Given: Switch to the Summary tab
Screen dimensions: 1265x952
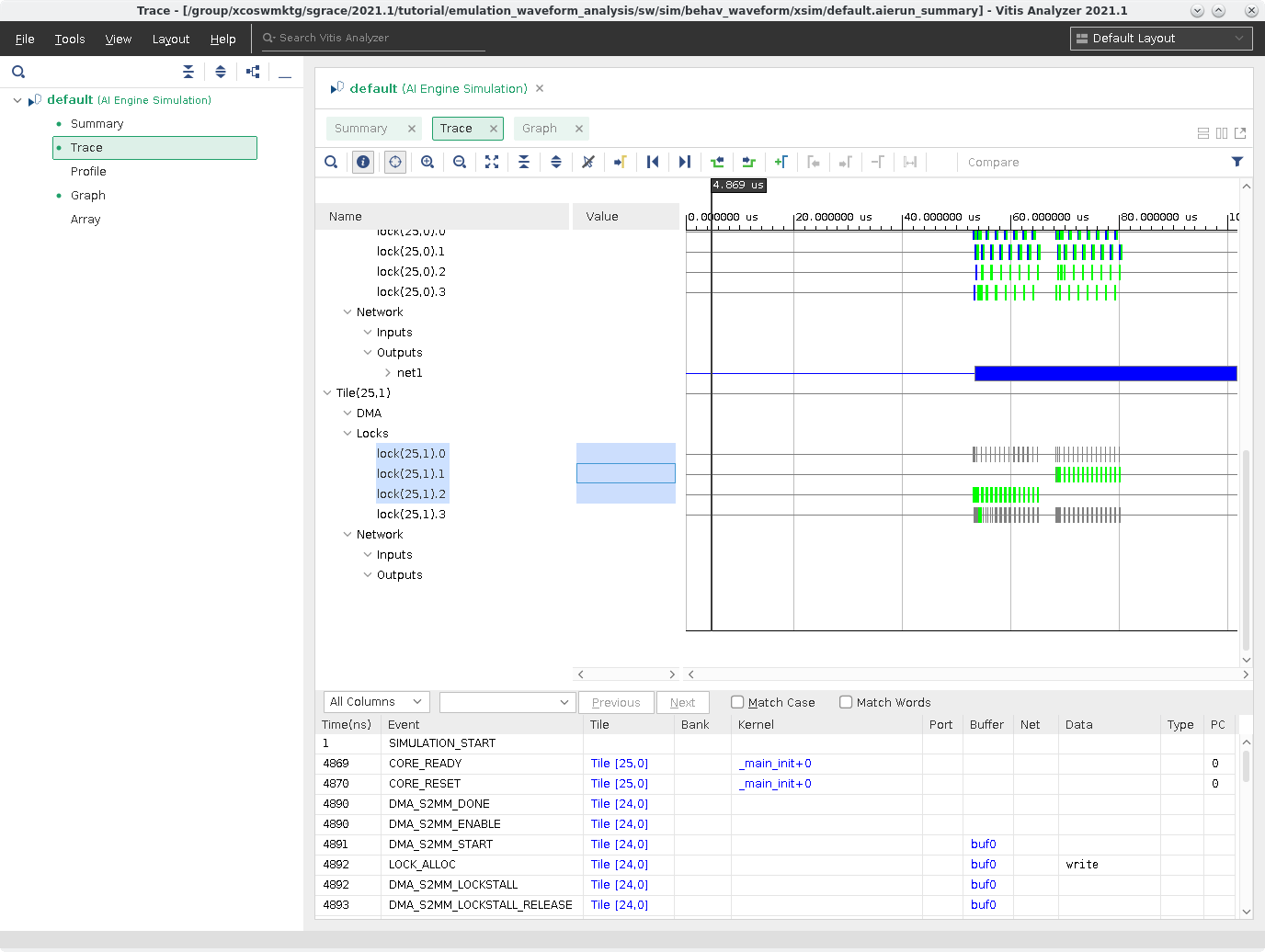Looking at the screenshot, I should (361, 129).
